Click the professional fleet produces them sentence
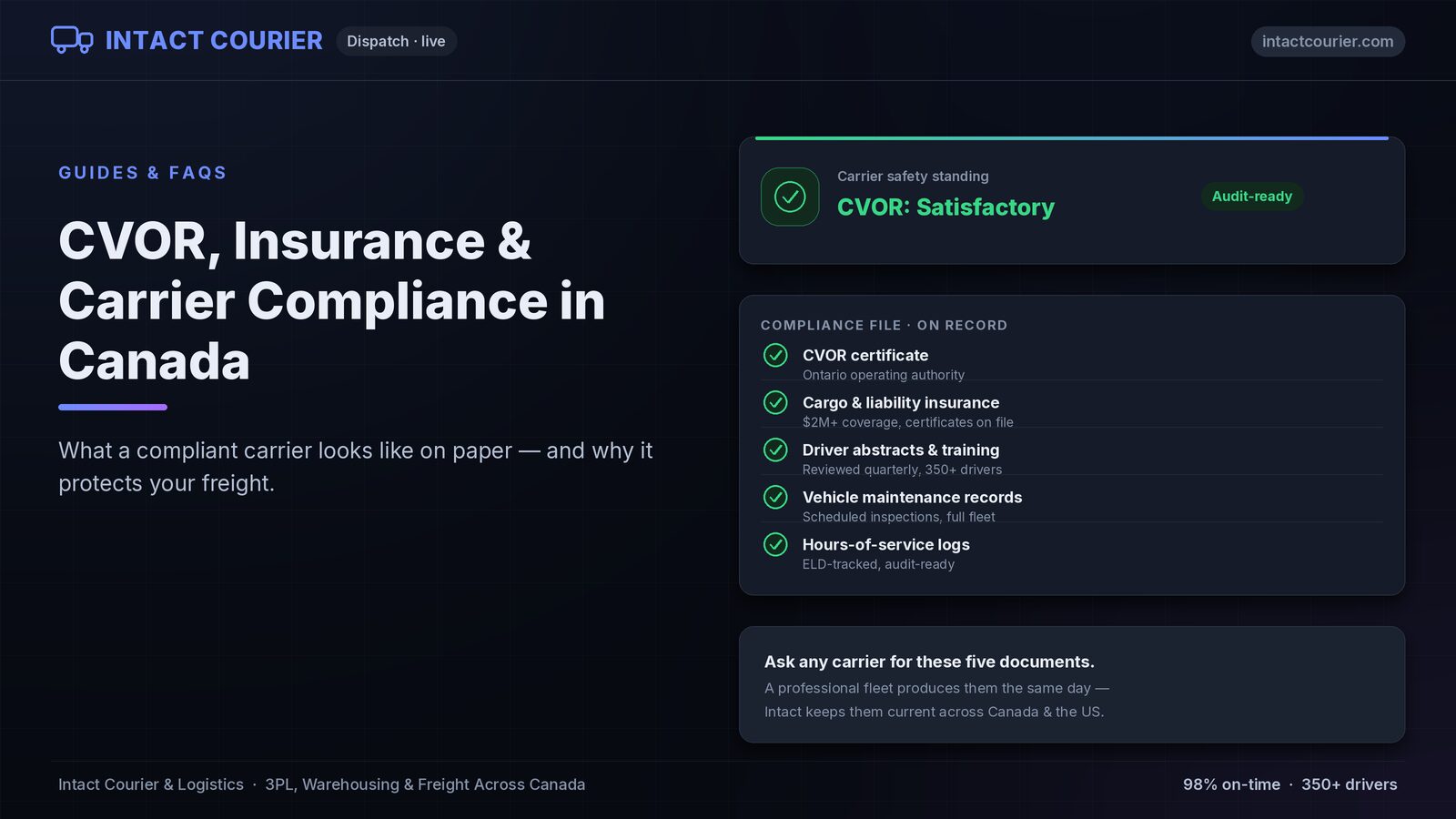1456x819 pixels. pos(936,700)
